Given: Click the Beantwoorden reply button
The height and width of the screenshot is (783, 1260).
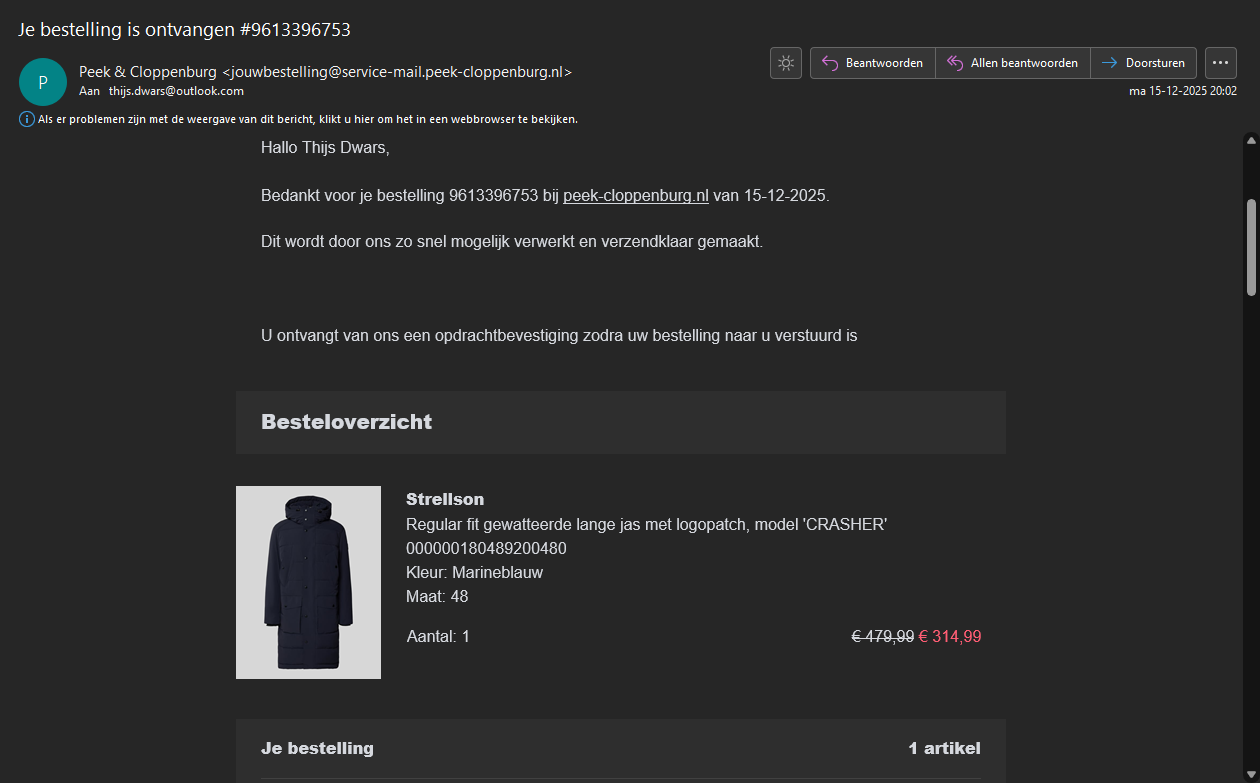Looking at the screenshot, I should pos(873,63).
